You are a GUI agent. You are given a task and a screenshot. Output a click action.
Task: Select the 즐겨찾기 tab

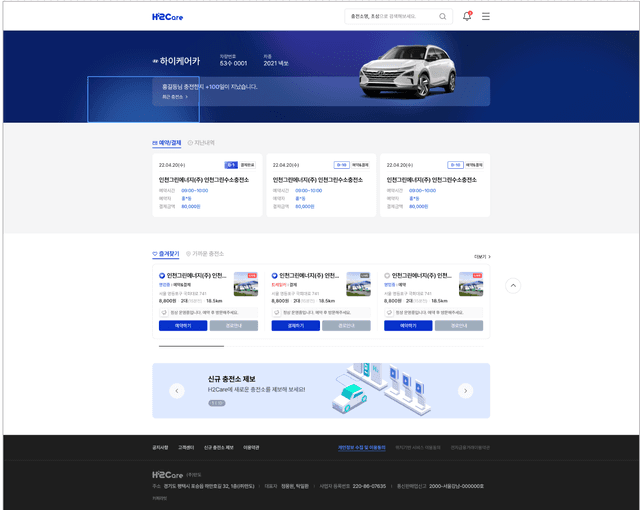(x=166, y=254)
